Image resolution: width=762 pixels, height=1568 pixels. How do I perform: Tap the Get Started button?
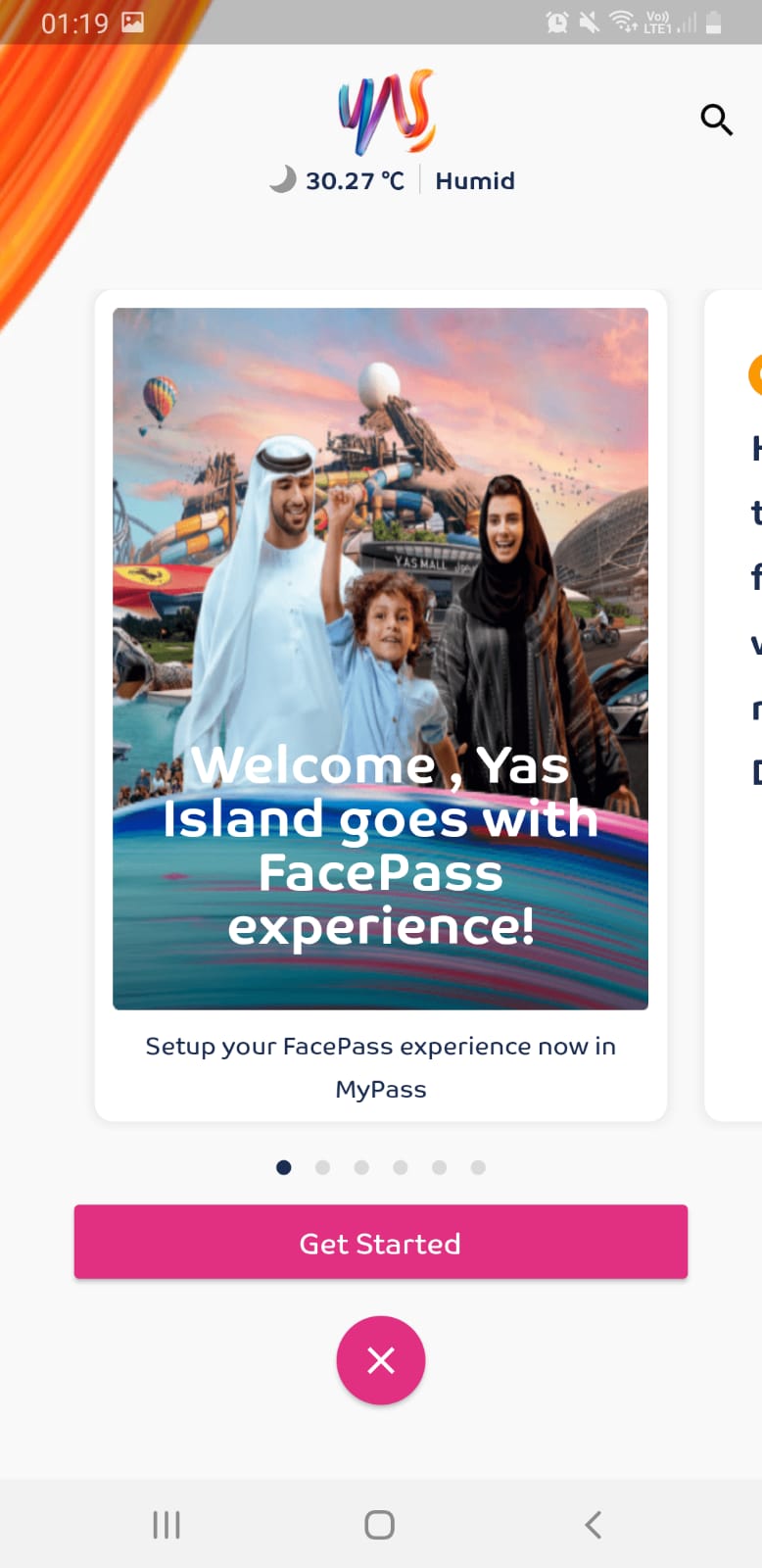(381, 1242)
